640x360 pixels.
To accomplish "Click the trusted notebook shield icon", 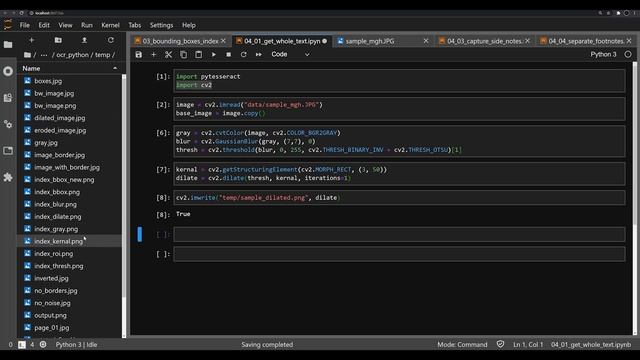I will pos(500,344).
